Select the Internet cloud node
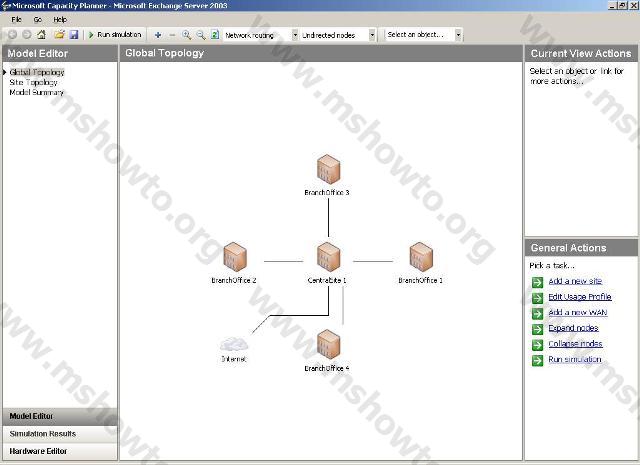Screen dimensions: 640x465 coord(234,344)
